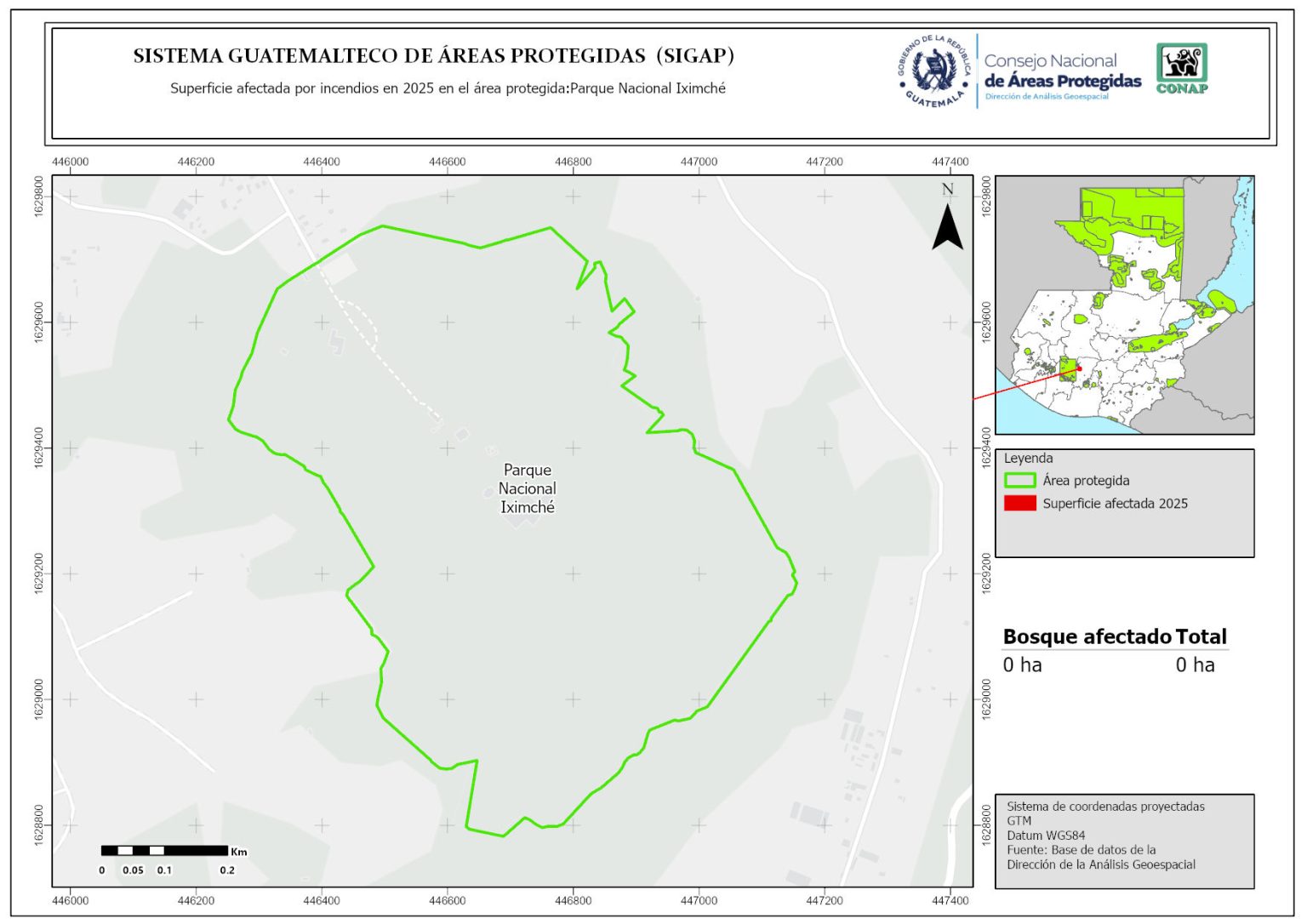Click the Guatemala government seal emblem
This screenshot has width=1307, height=924.
[x=935, y=71]
